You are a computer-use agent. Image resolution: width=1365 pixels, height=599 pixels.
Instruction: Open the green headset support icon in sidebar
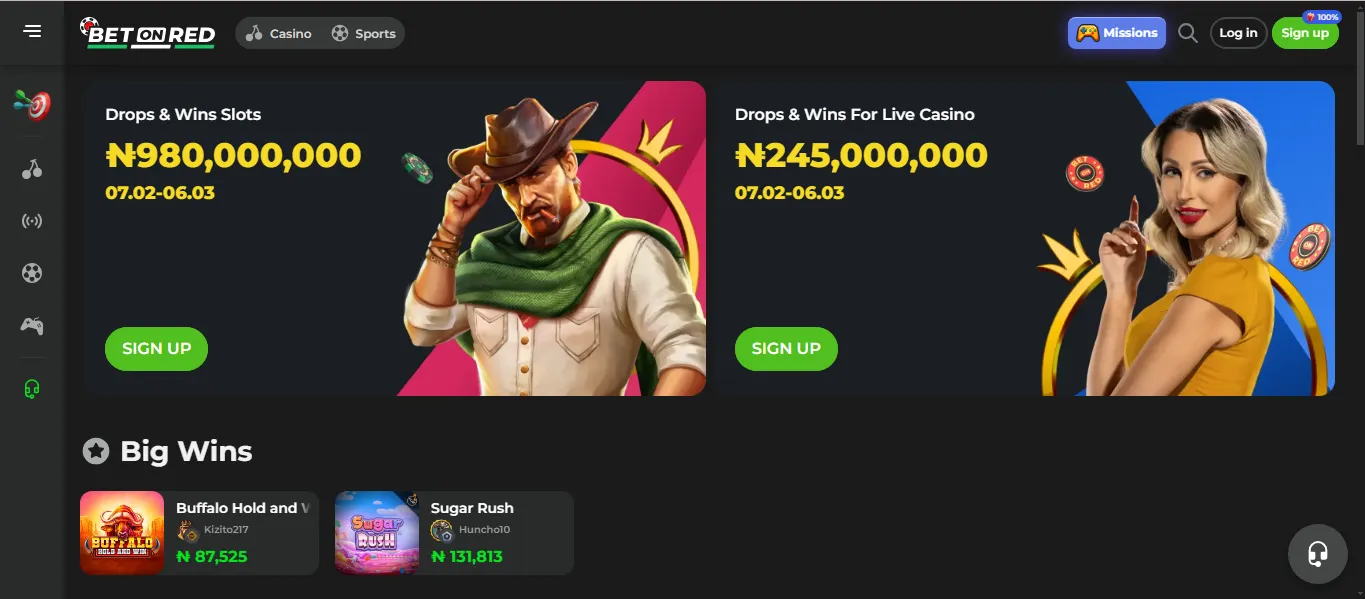coord(31,386)
